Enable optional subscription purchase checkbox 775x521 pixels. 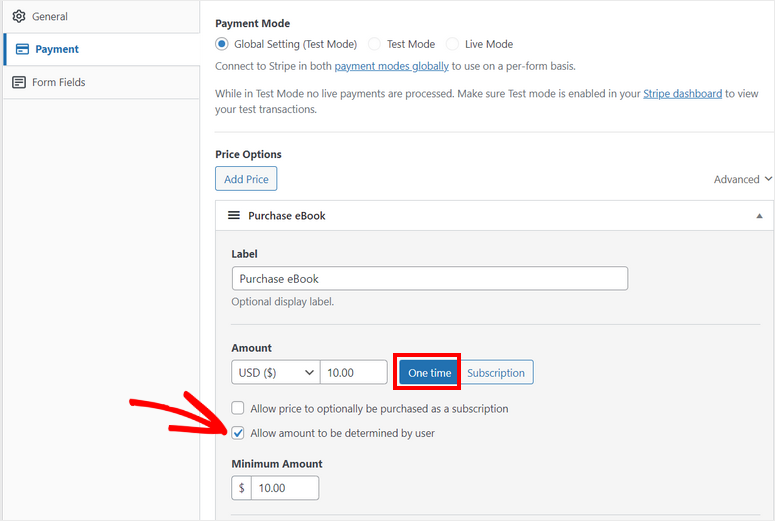(x=238, y=408)
